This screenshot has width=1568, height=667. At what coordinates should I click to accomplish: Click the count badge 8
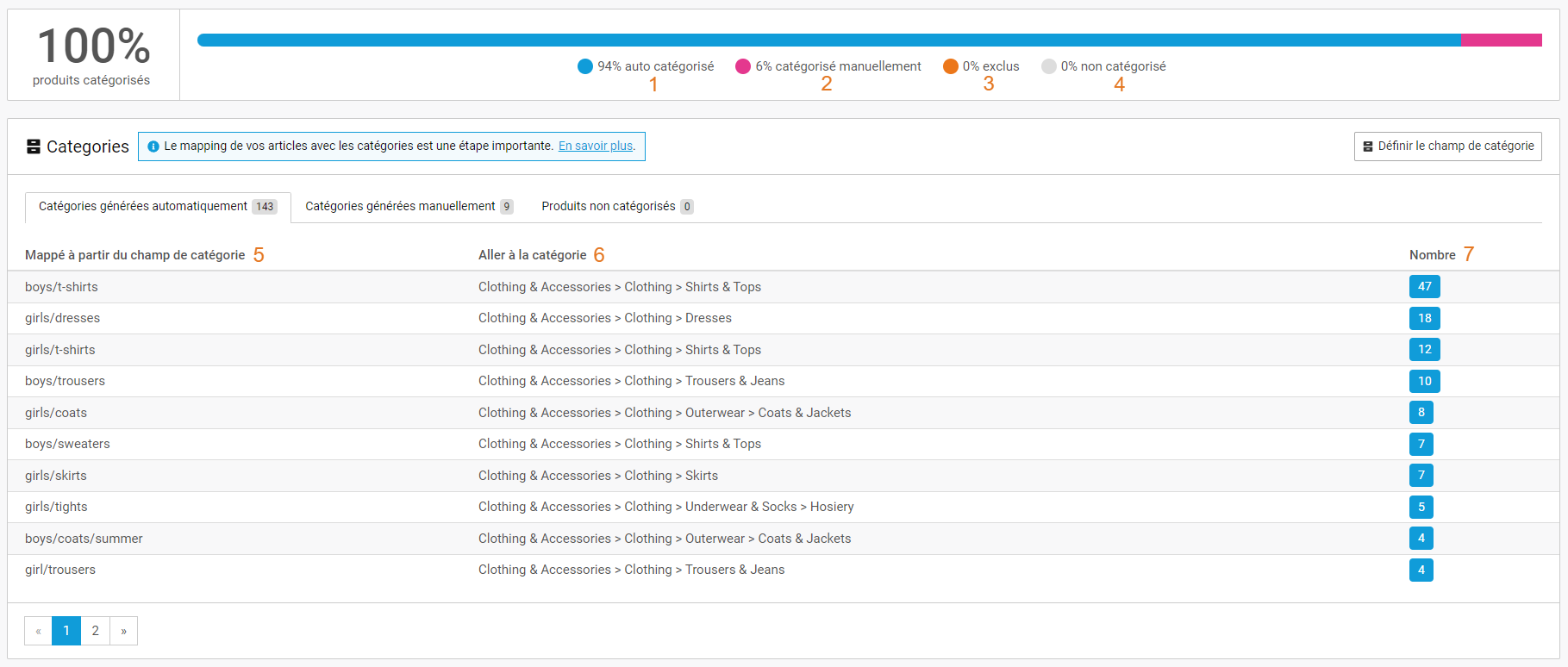coord(1421,412)
